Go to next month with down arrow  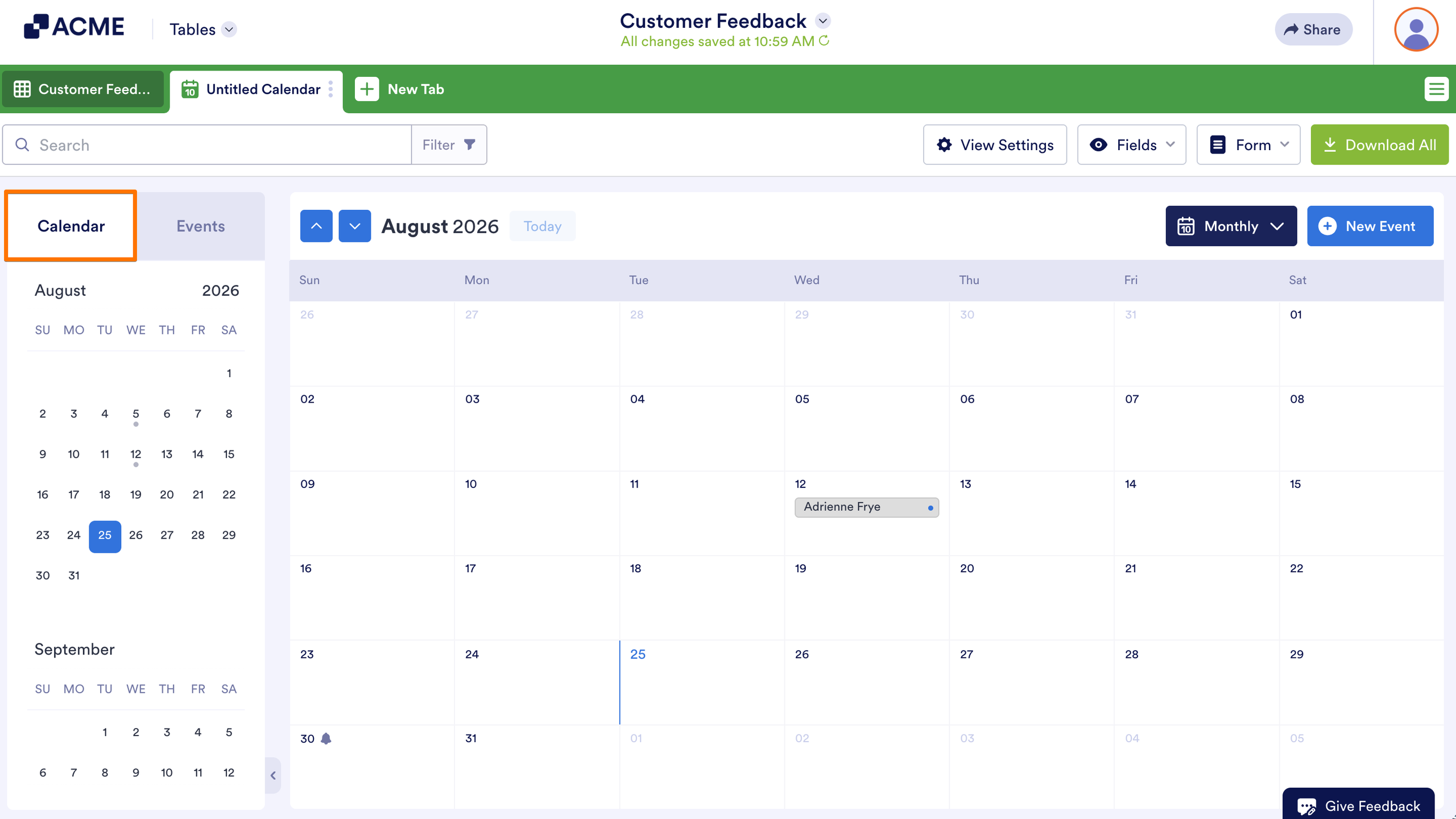pyautogui.click(x=355, y=226)
